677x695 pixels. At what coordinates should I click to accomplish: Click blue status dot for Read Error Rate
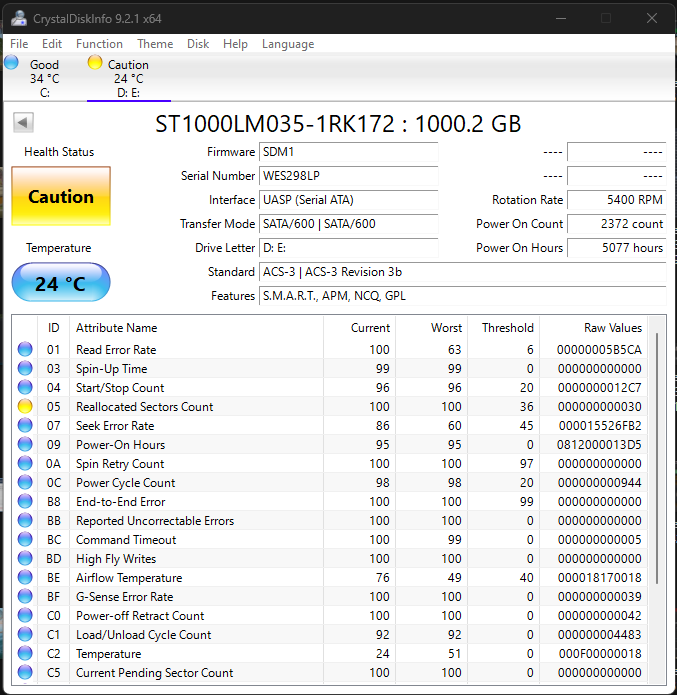pos(25,349)
